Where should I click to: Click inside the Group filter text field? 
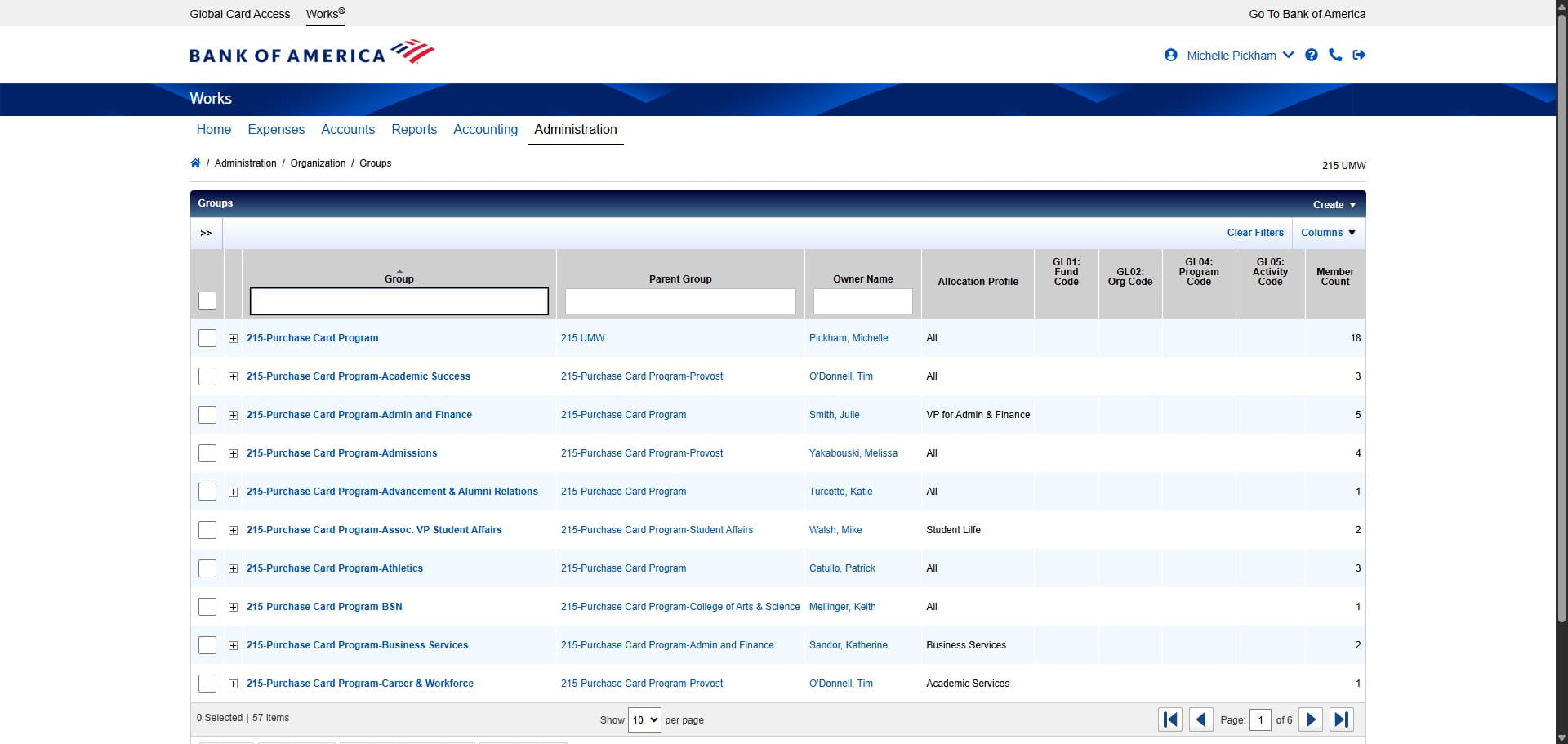(x=399, y=301)
